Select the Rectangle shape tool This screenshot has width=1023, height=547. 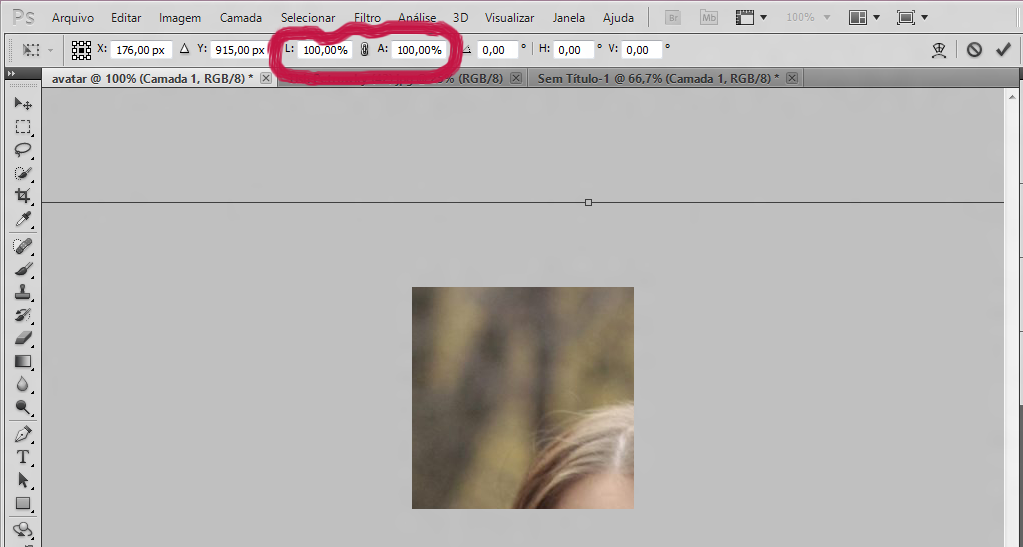[23, 503]
